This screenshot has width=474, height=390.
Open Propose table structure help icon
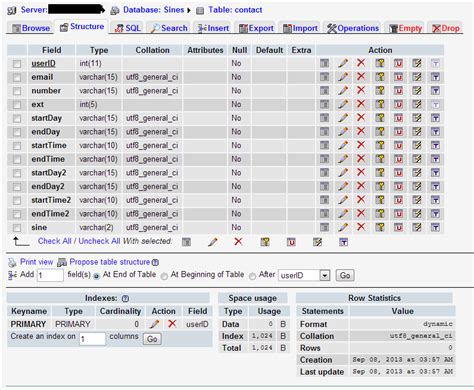tap(155, 262)
